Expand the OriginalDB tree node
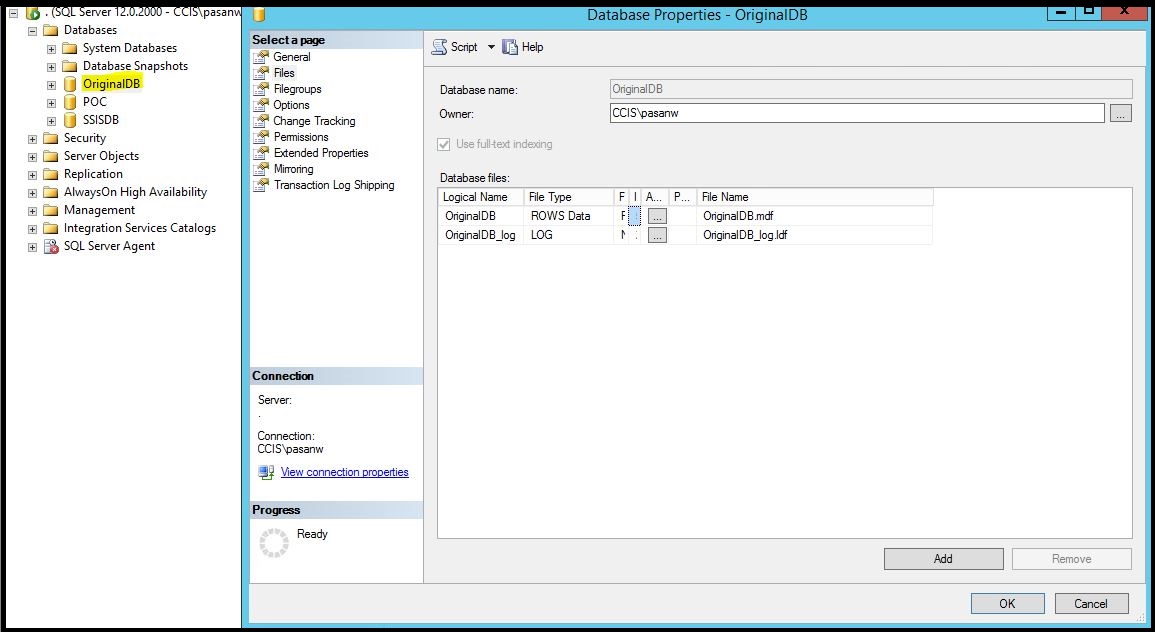 pos(51,83)
